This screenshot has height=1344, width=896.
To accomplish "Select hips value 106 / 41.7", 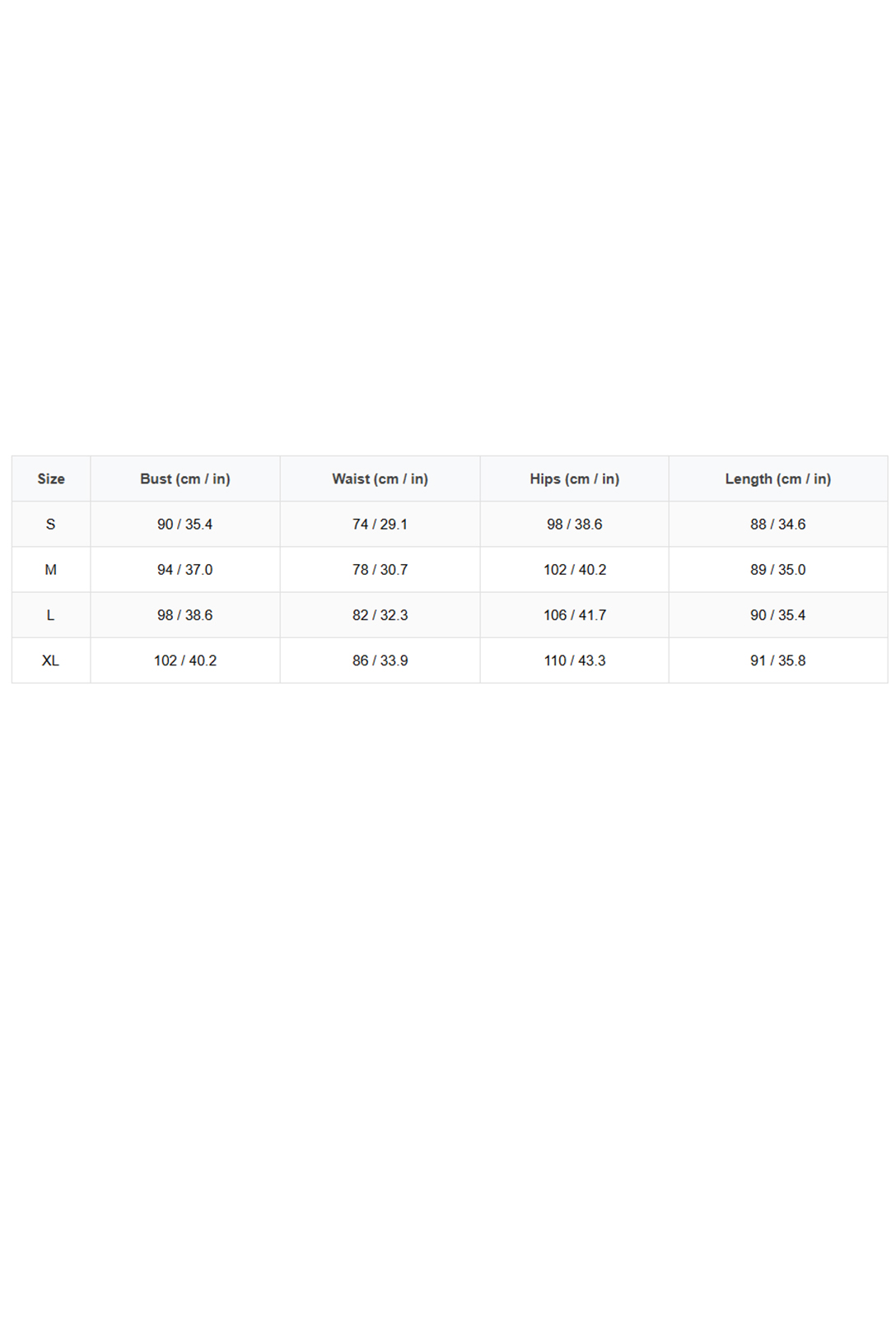I will [x=574, y=614].
